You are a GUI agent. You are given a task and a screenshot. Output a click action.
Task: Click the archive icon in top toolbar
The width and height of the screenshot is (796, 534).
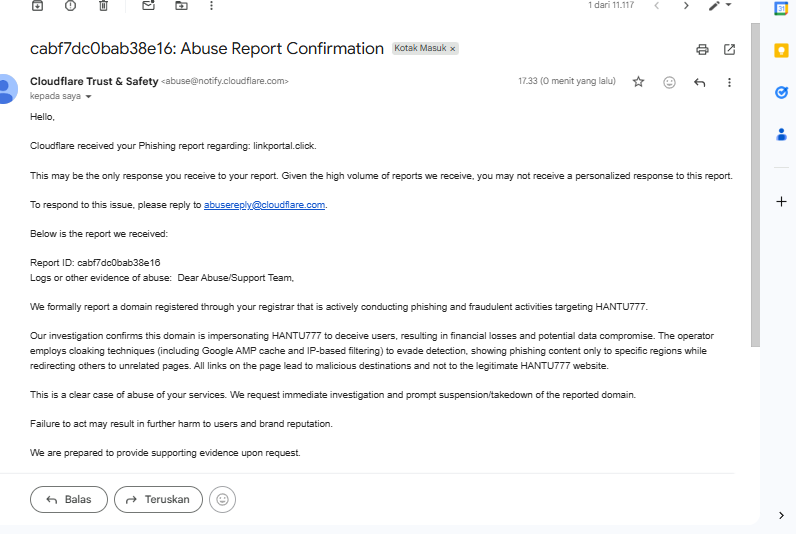(x=37, y=5)
